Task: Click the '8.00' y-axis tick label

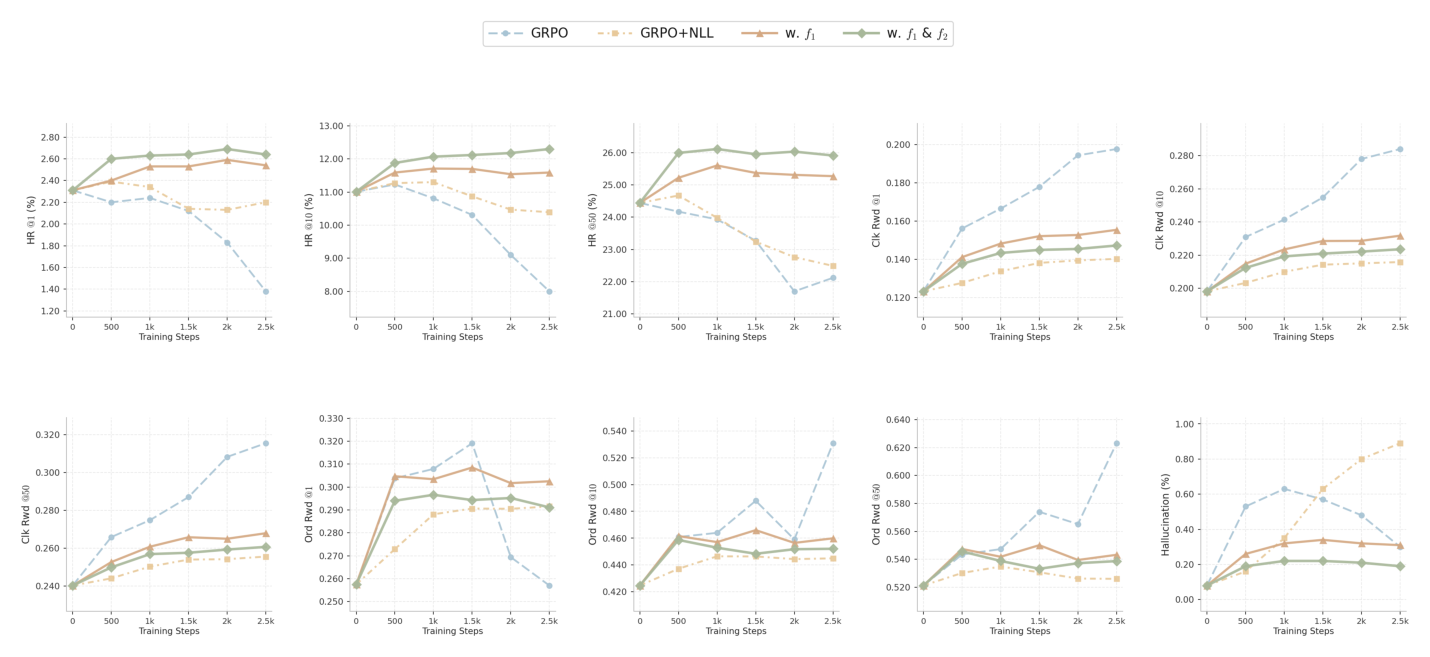Action: (x=335, y=291)
